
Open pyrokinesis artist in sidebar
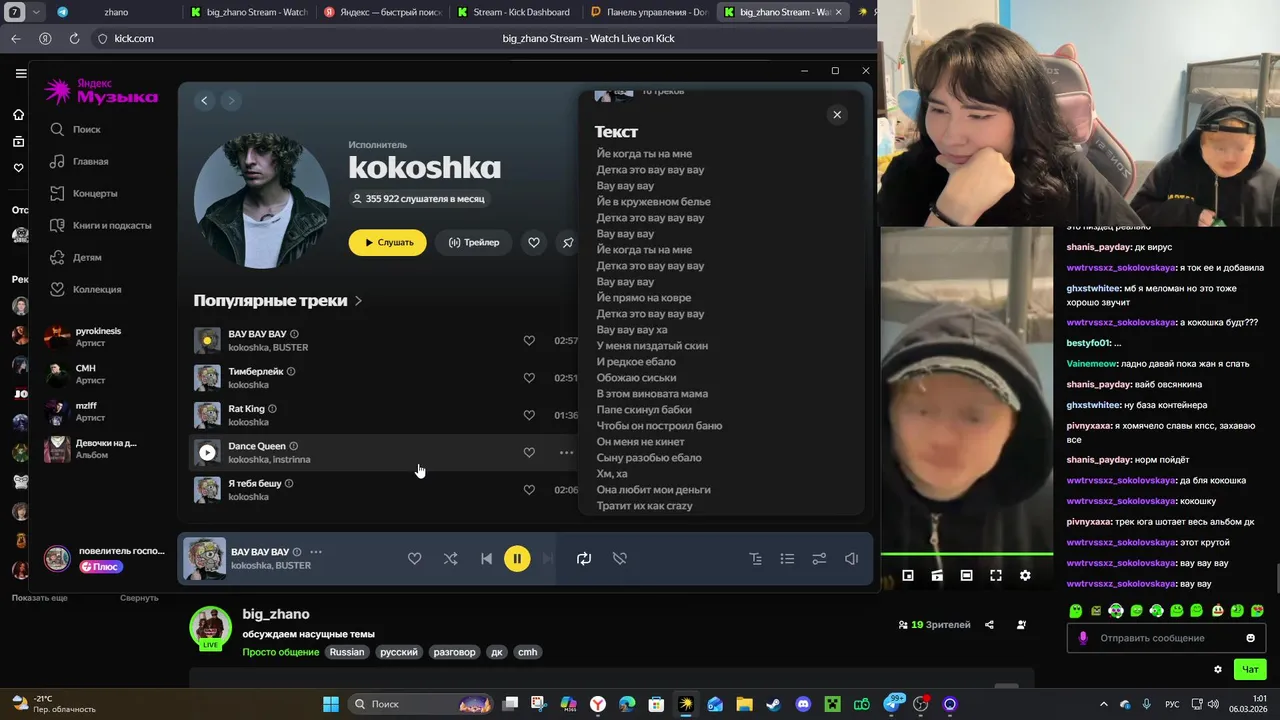(98, 337)
